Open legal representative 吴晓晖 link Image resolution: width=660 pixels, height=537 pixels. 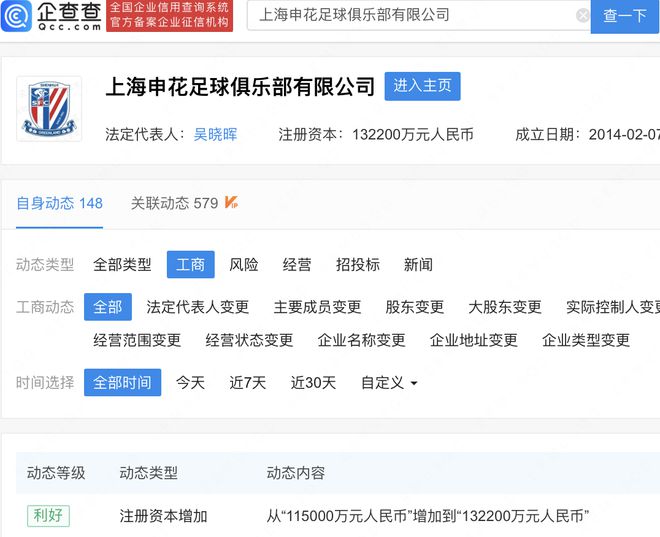[x=215, y=135]
